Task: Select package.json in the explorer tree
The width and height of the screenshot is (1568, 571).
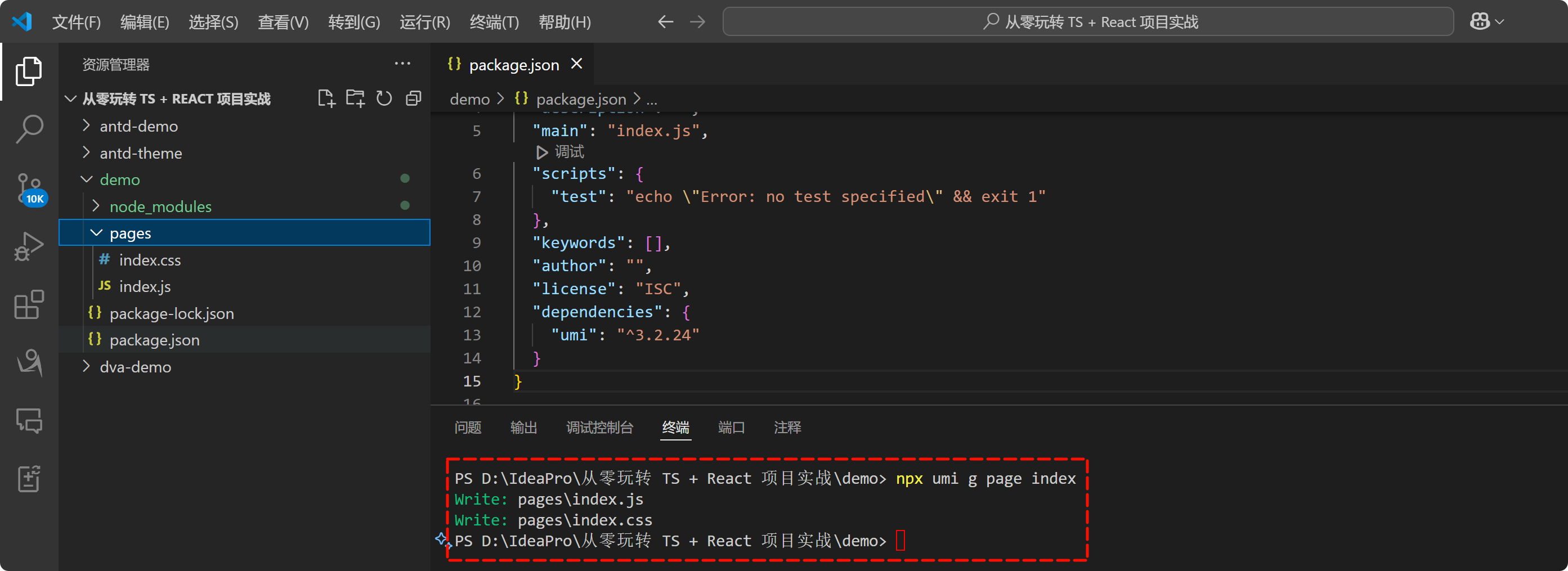Action: pyautogui.click(x=244, y=340)
